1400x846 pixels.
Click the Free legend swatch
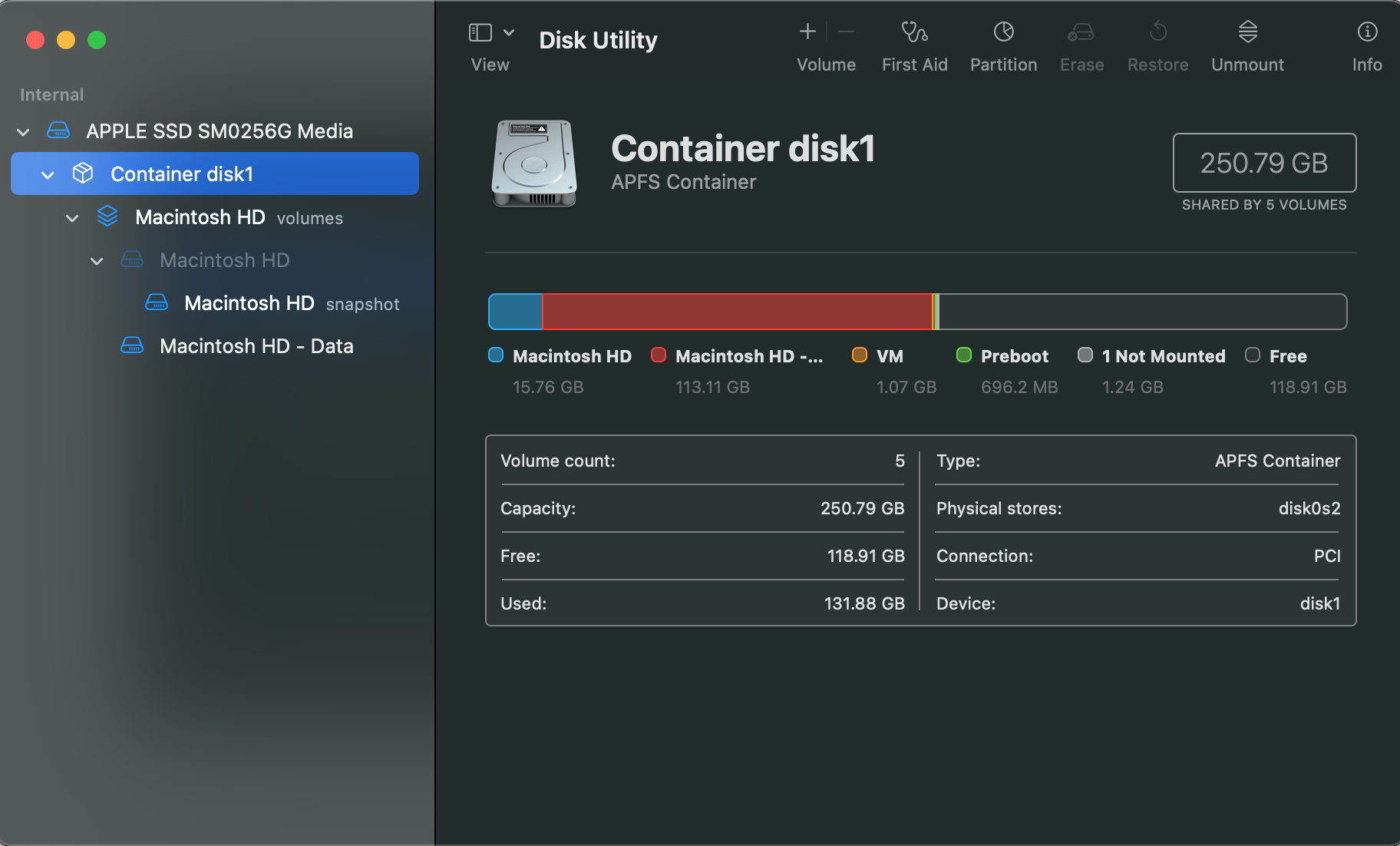pos(1253,355)
